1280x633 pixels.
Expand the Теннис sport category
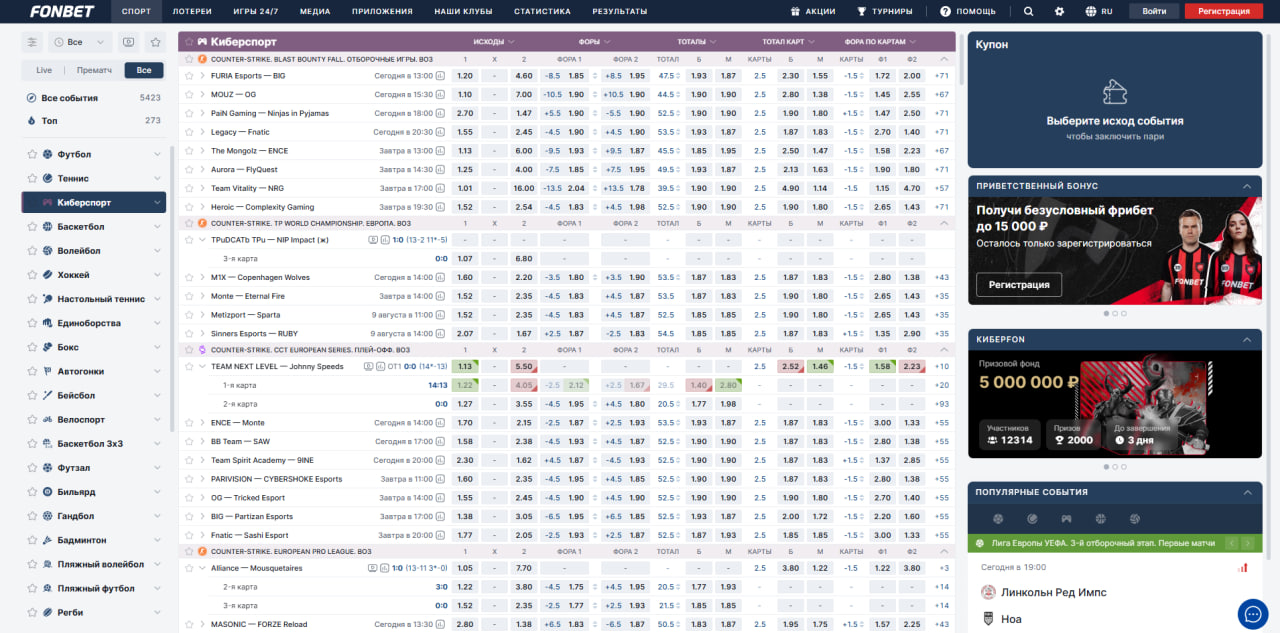pos(157,178)
